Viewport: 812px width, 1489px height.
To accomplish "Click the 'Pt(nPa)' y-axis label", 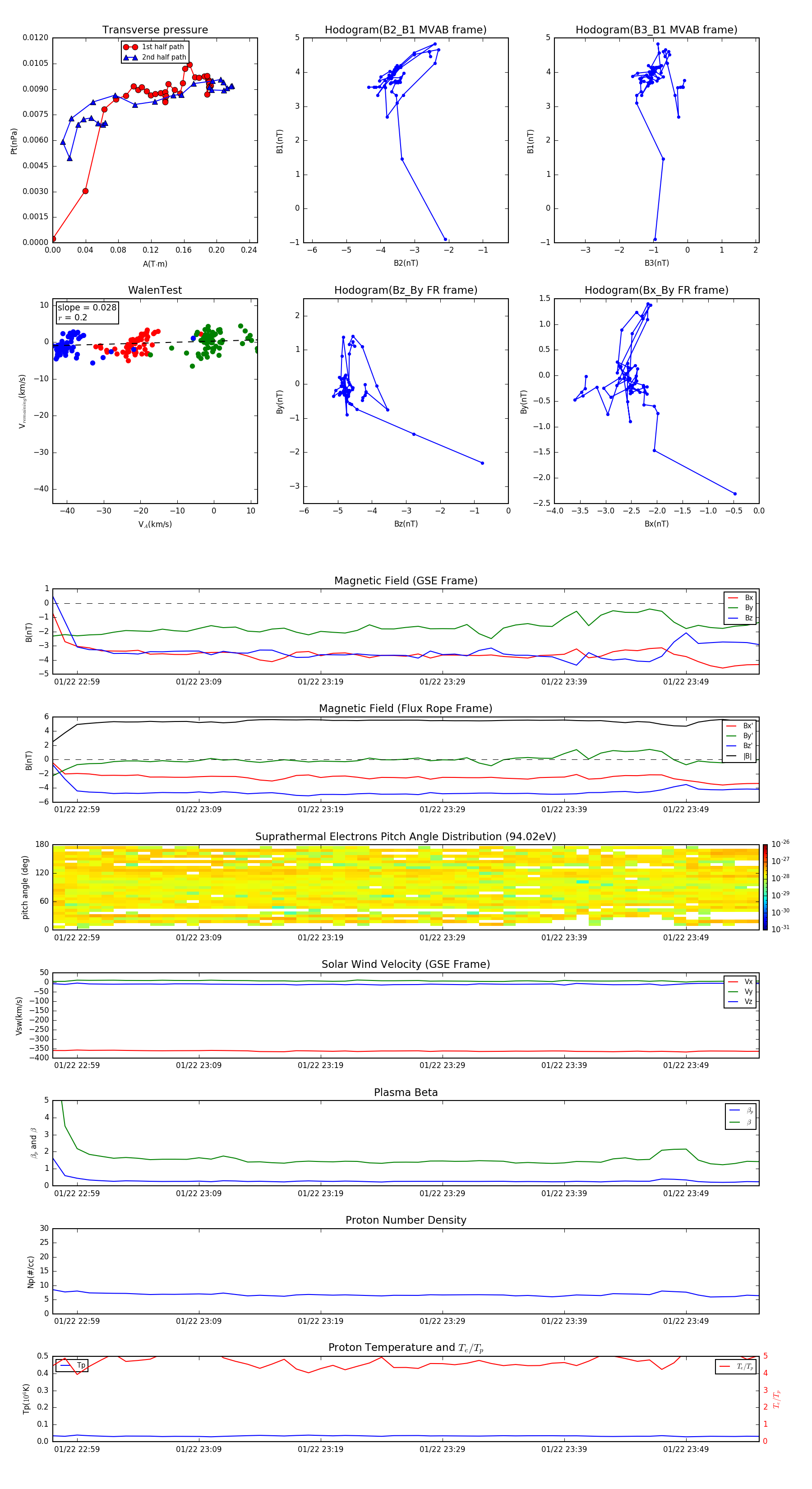I will (x=14, y=140).
